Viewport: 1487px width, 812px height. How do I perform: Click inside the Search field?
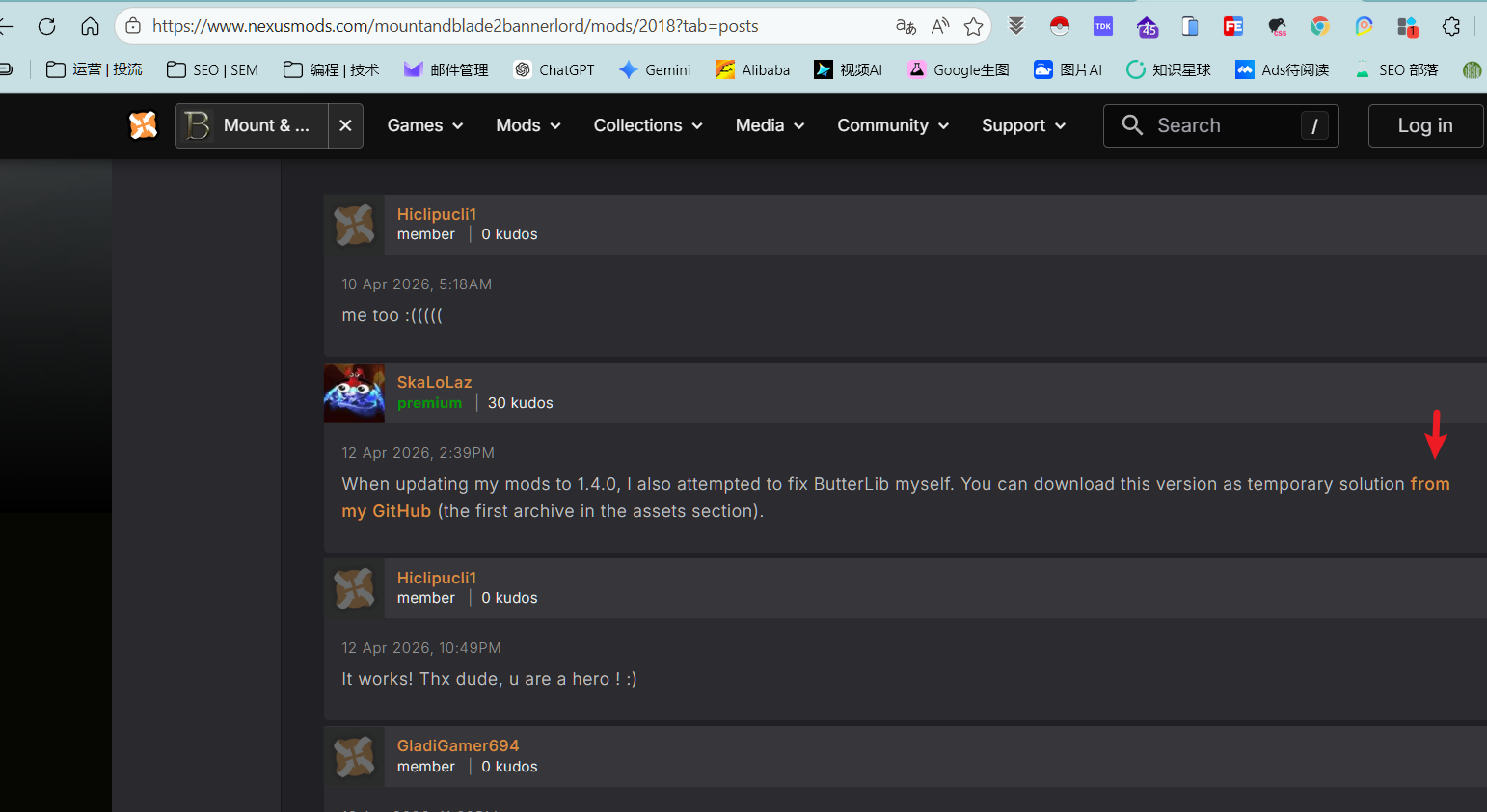click(1220, 125)
